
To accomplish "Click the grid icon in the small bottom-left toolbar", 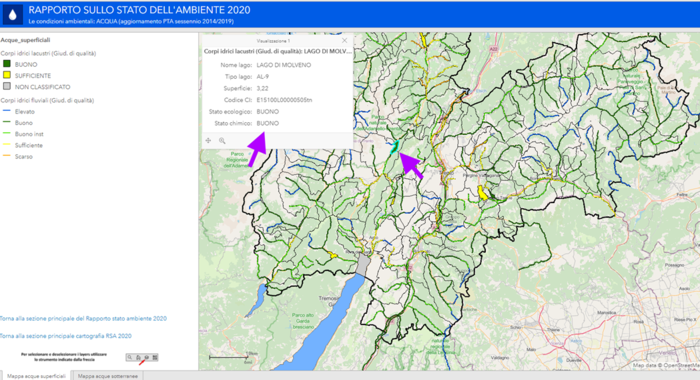I will (x=155, y=357).
